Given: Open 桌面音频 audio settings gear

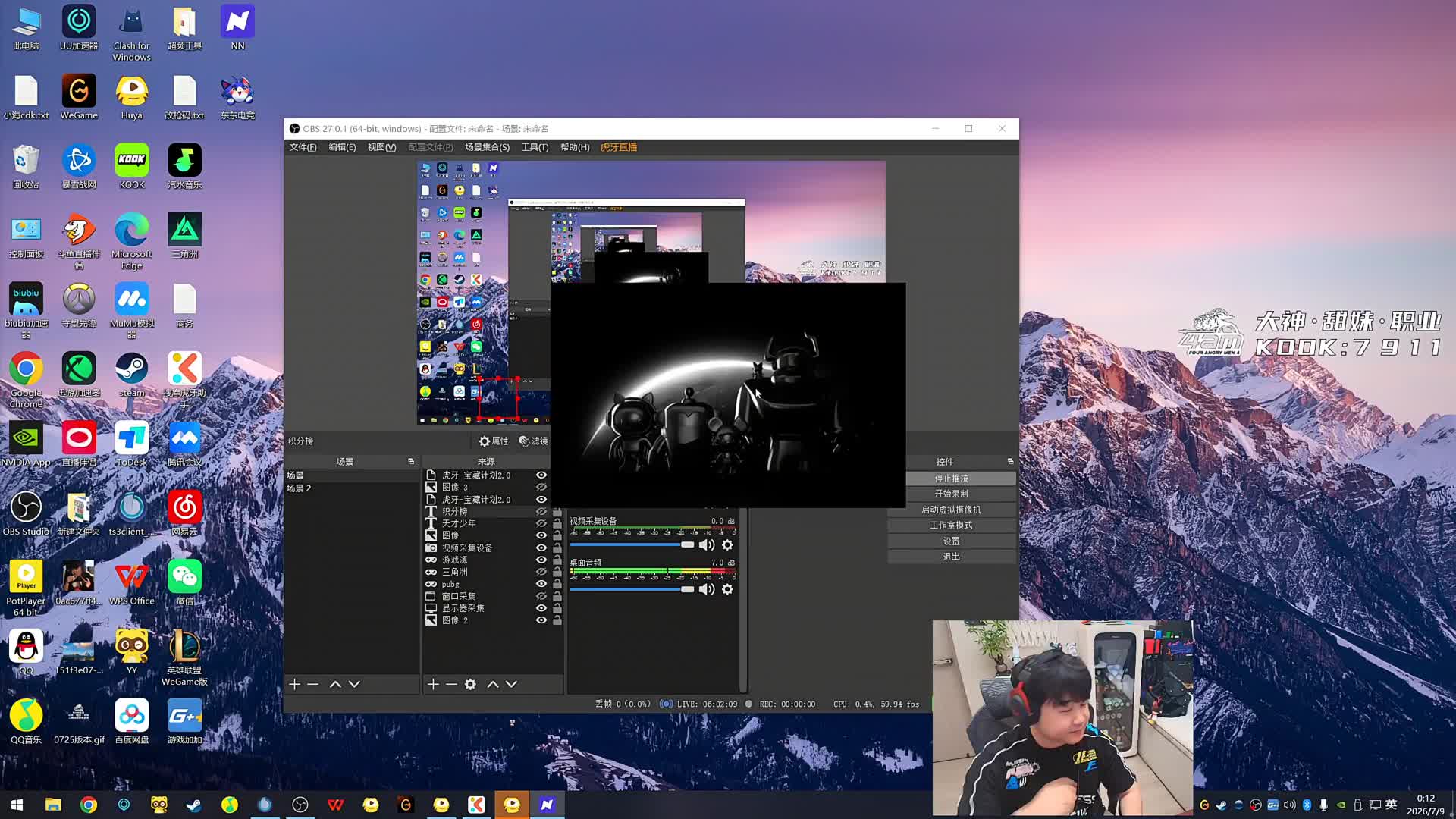Looking at the screenshot, I should coord(727,589).
